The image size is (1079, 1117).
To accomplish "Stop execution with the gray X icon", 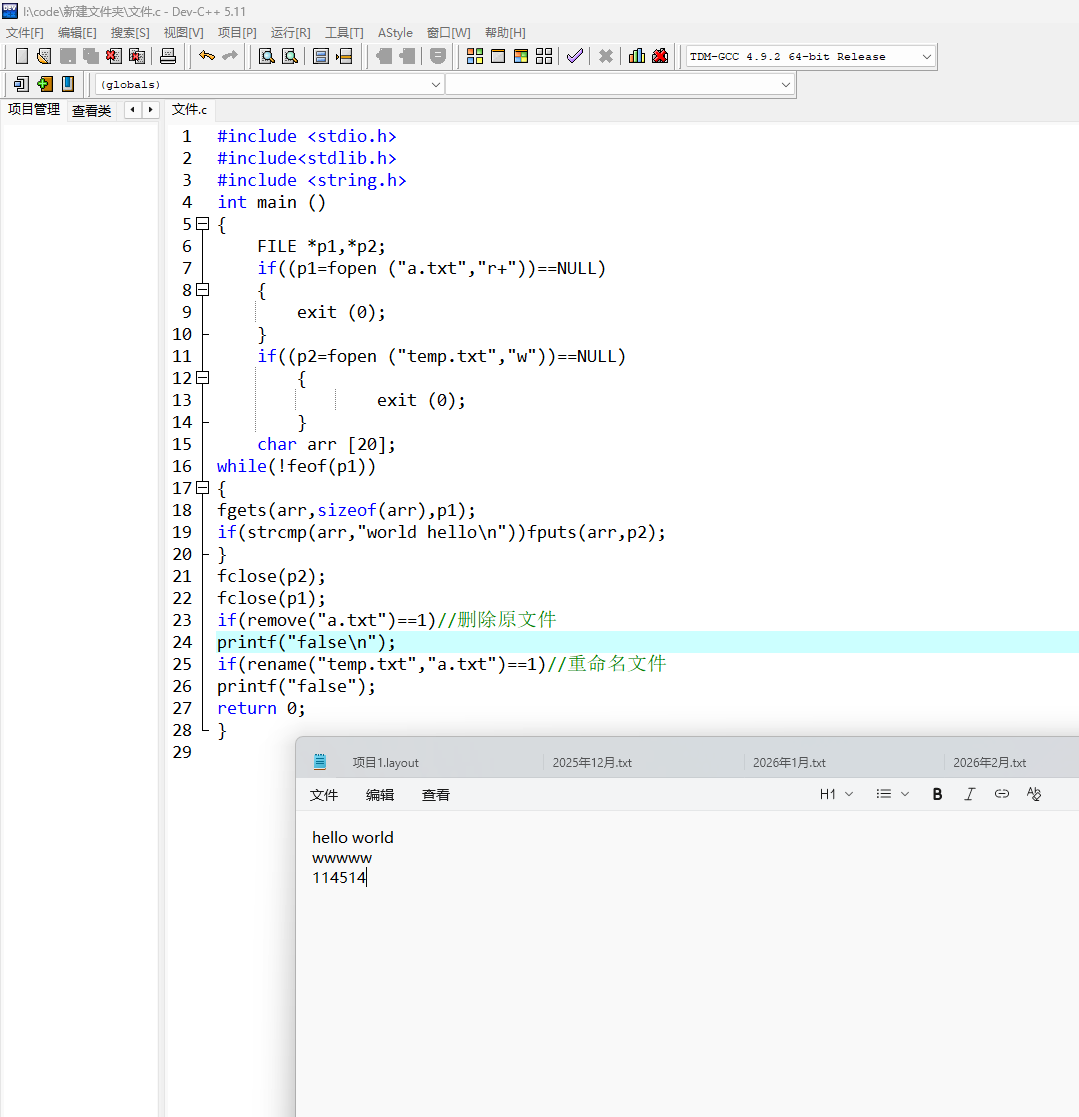I will point(606,56).
